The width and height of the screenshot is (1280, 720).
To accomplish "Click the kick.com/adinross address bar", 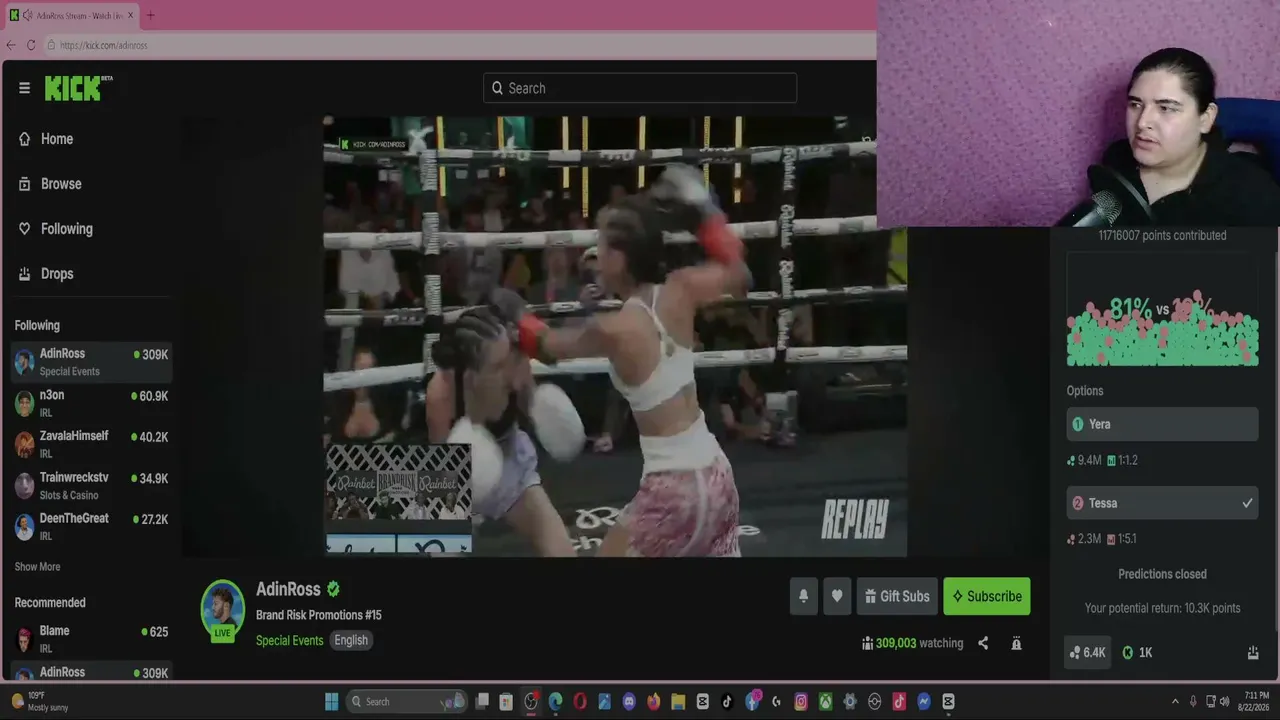I will pyautogui.click(x=460, y=45).
